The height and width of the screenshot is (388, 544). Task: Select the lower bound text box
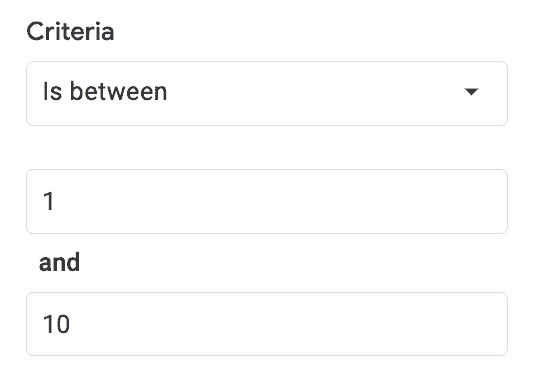coord(267,201)
